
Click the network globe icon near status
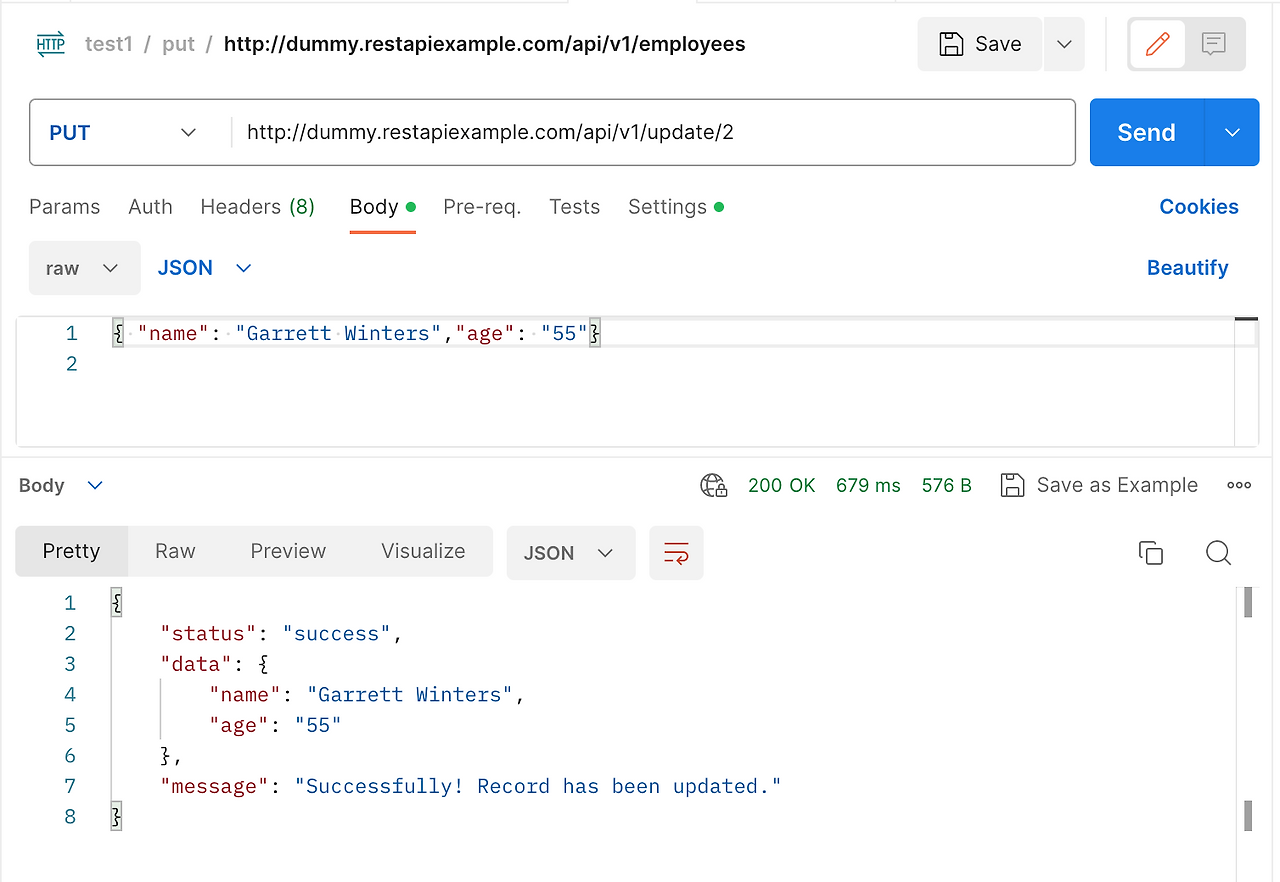pyautogui.click(x=713, y=486)
